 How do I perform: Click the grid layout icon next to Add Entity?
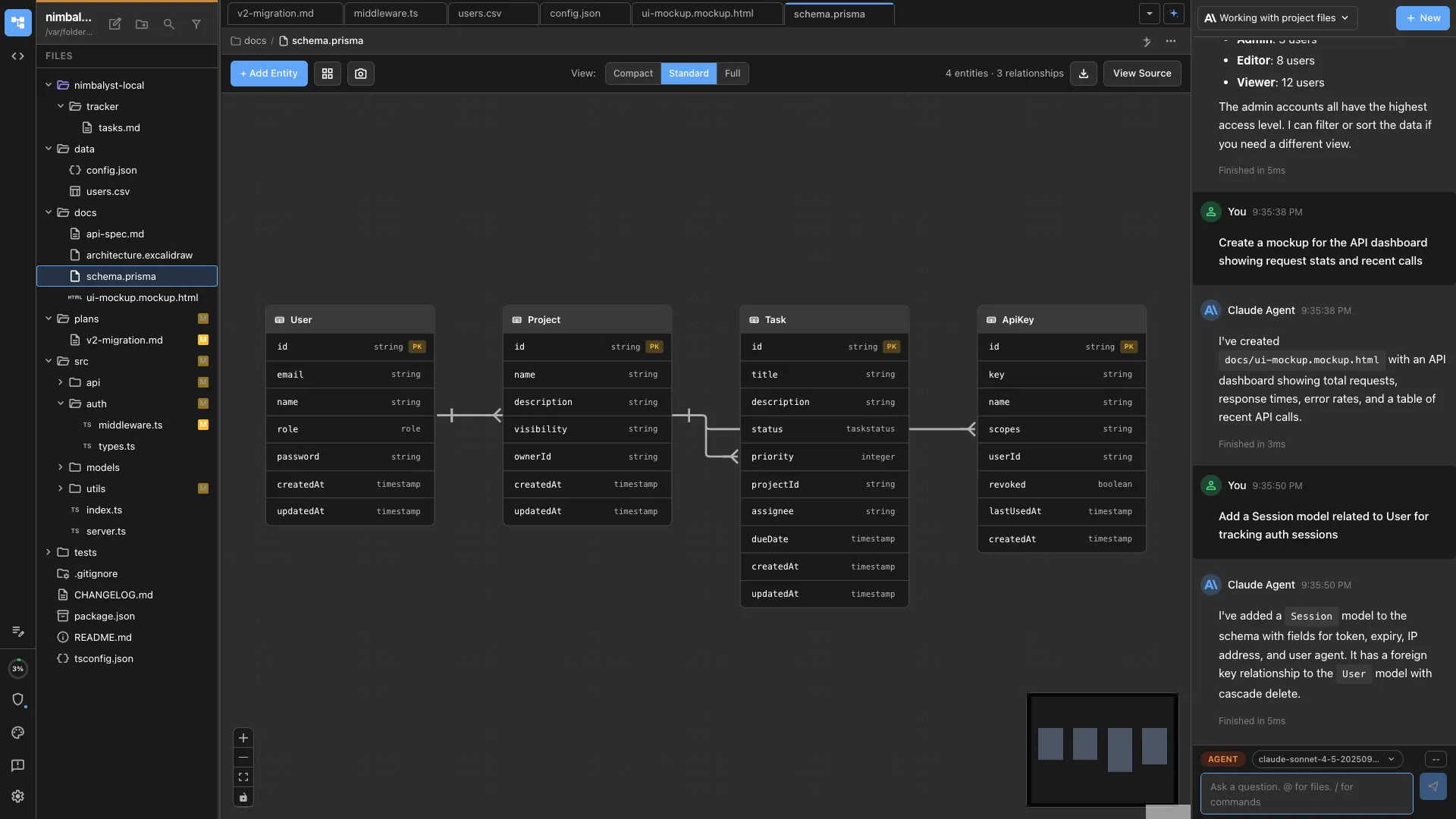[x=328, y=74]
